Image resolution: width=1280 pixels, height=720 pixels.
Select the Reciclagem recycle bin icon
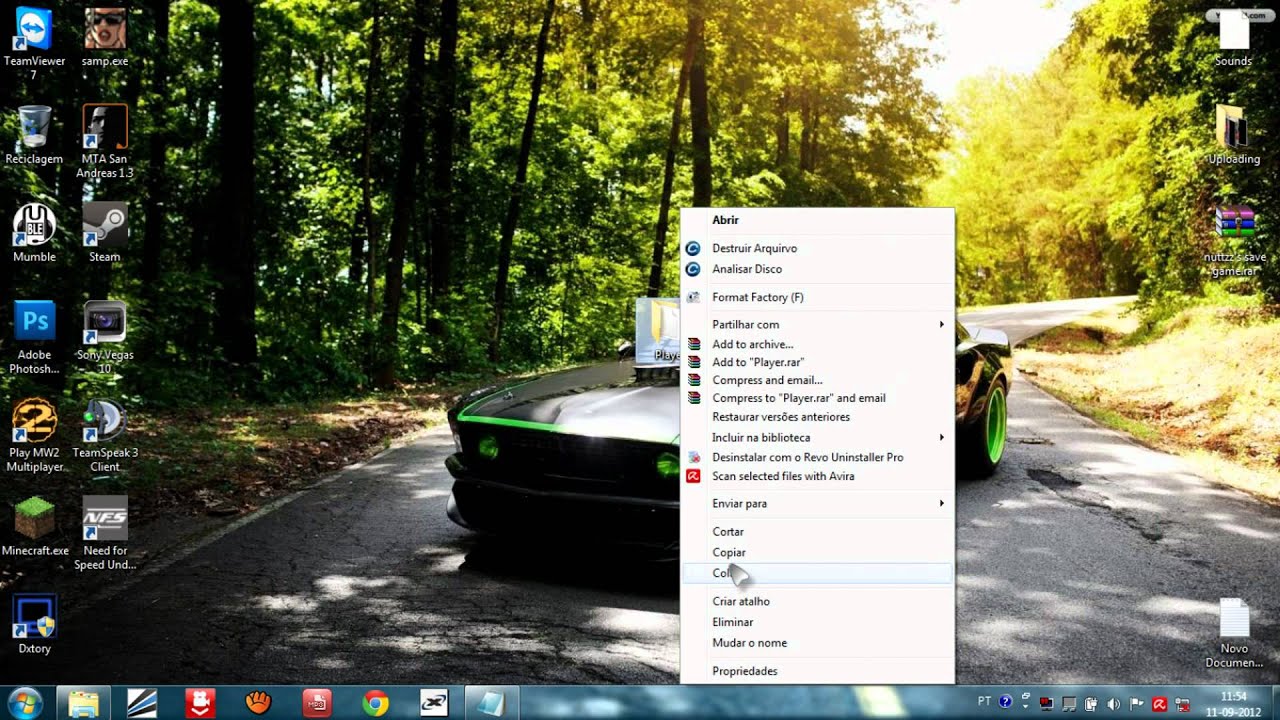point(34,135)
